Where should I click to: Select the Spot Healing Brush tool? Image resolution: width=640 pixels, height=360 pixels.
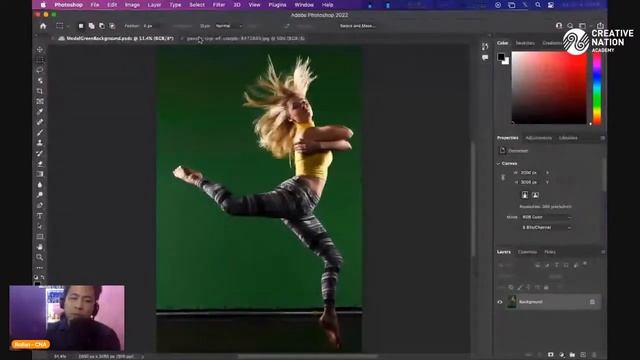tap(40, 122)
